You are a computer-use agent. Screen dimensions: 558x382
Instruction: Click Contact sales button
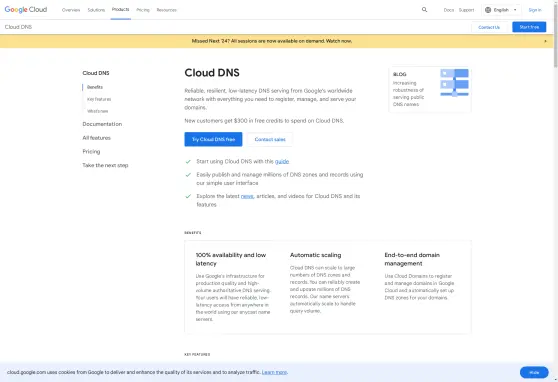[x=270, y=139]
